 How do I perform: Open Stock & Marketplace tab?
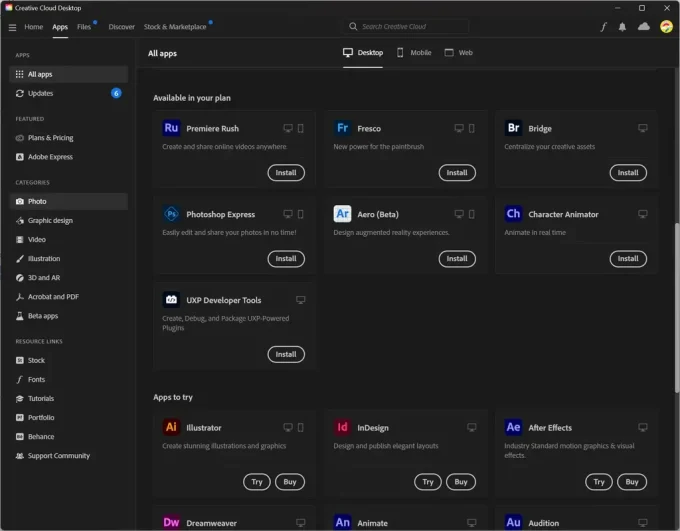(175, 27)
